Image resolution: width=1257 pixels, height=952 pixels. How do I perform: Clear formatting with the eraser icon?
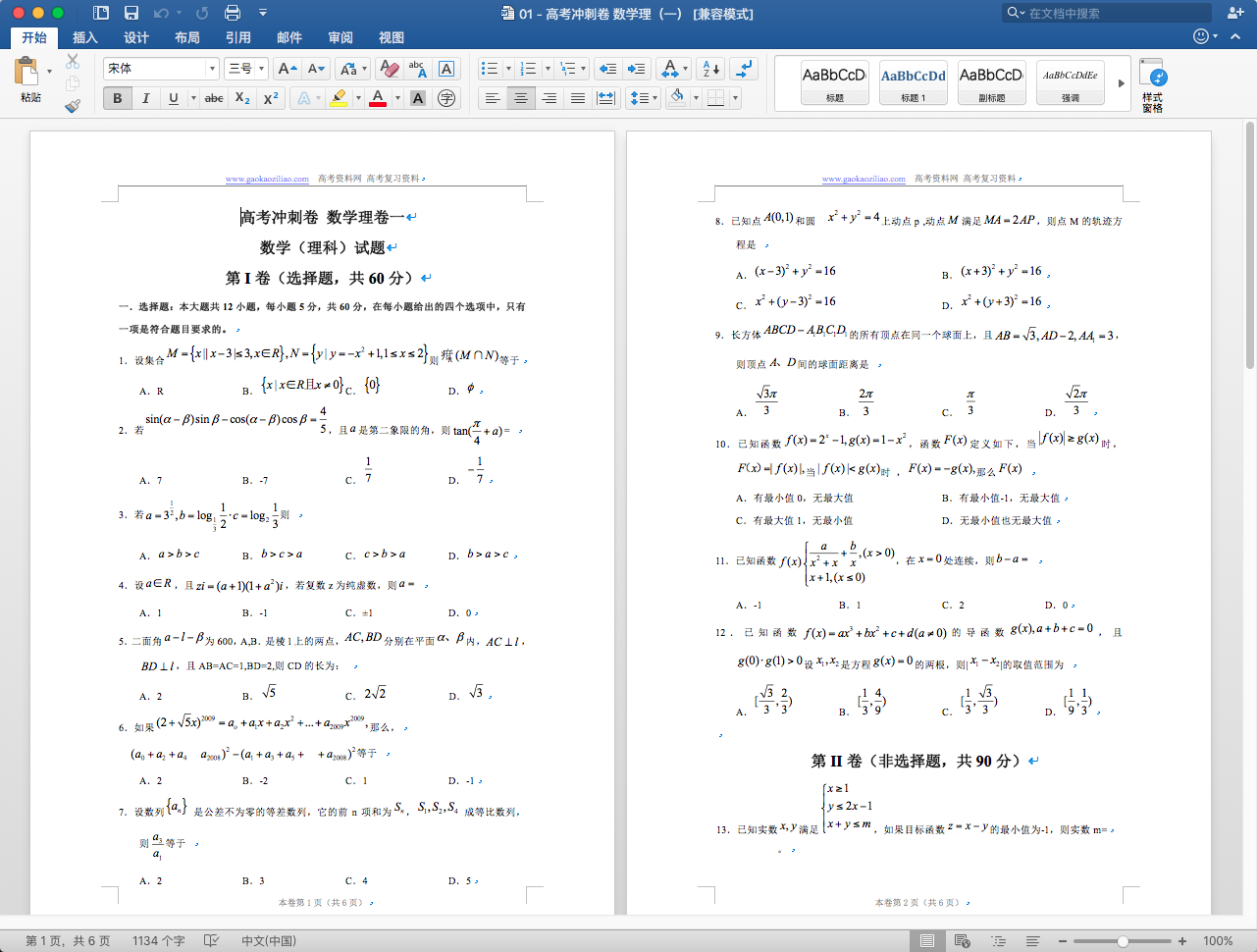tap(389, 69)
